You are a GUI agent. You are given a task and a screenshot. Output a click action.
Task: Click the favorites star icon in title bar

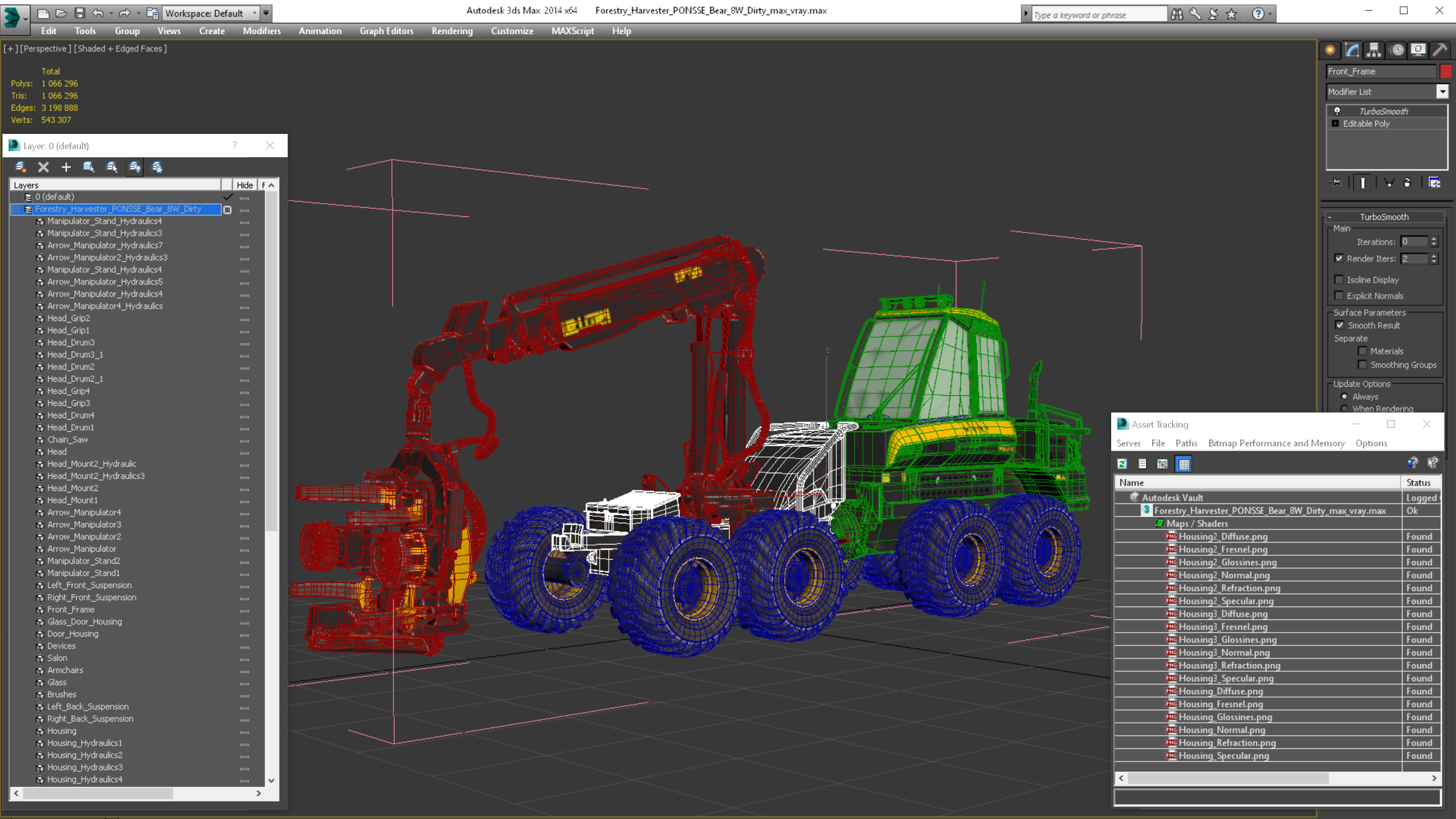pyautogui.click(x=1232, y=14)
